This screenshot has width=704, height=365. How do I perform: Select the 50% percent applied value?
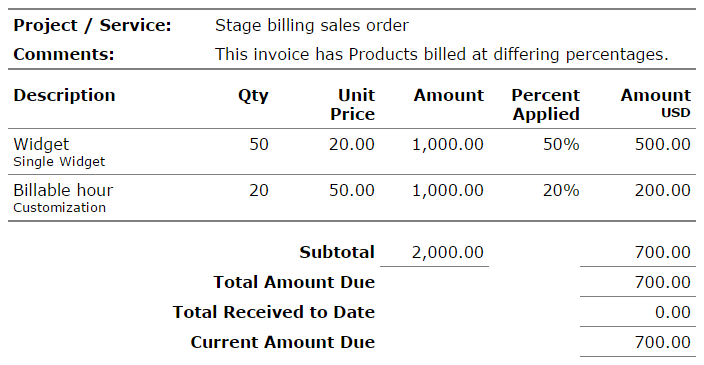click(x=561, y=144)
